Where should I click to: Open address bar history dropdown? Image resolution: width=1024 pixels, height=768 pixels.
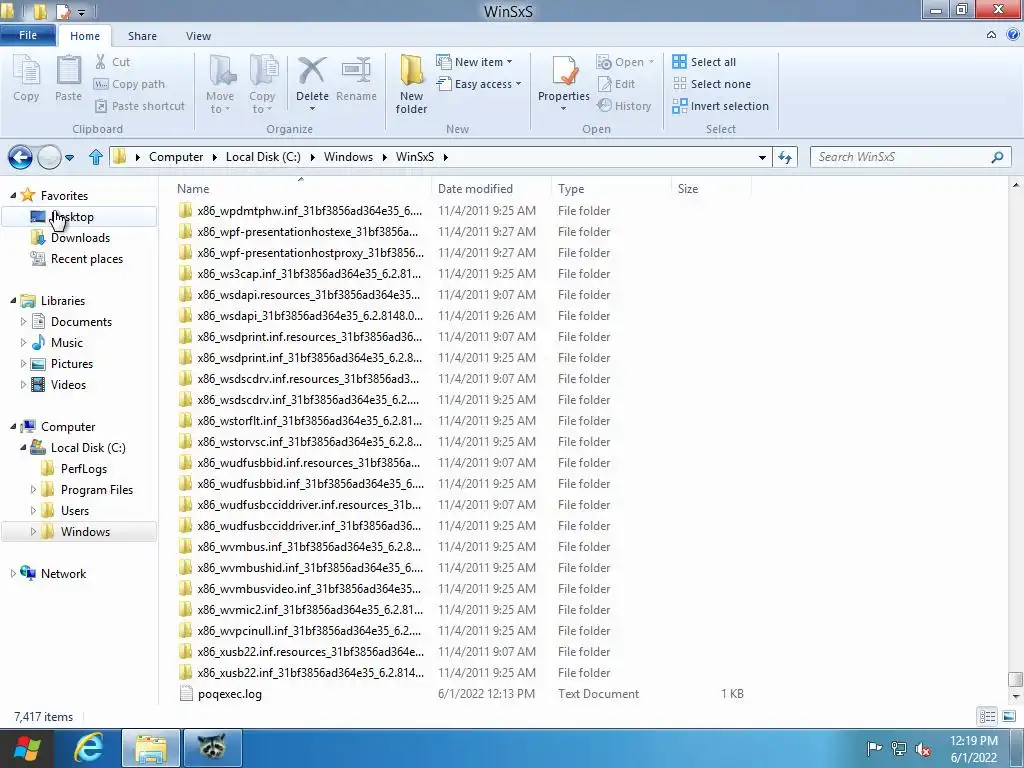tap(762, 157)
